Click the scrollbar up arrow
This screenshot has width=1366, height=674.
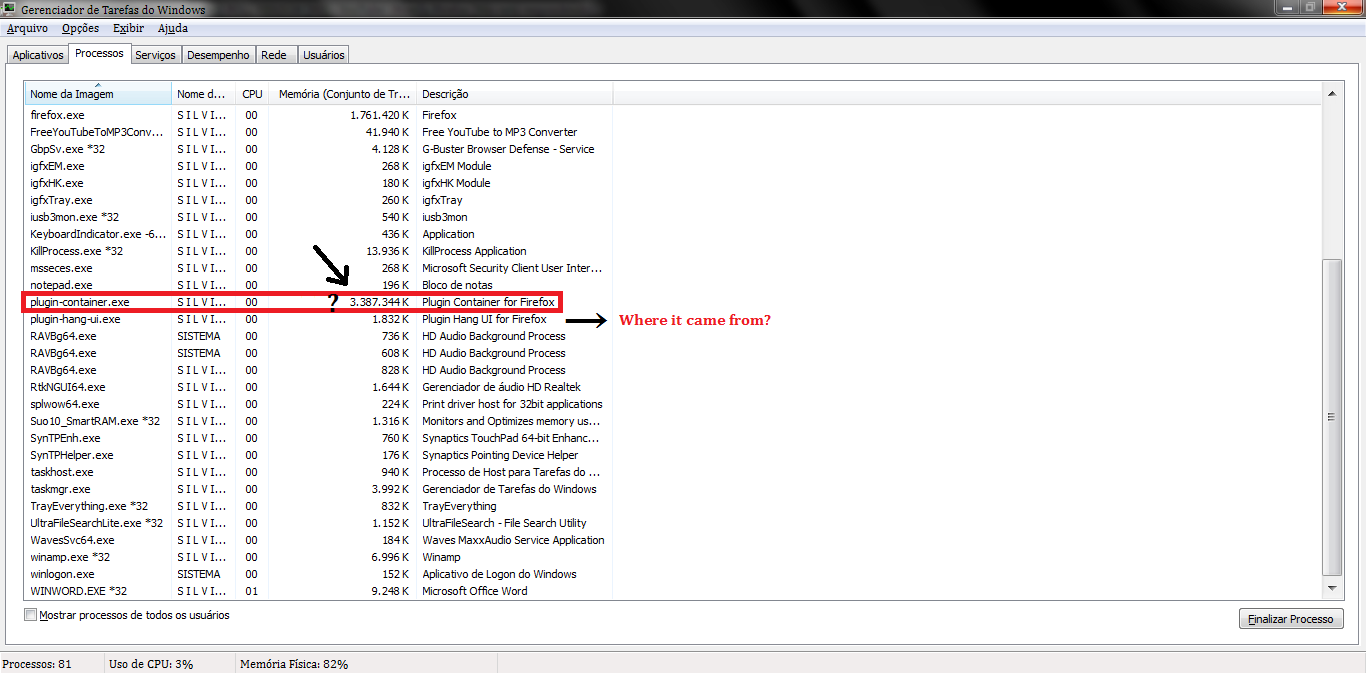click(1330, 93)
